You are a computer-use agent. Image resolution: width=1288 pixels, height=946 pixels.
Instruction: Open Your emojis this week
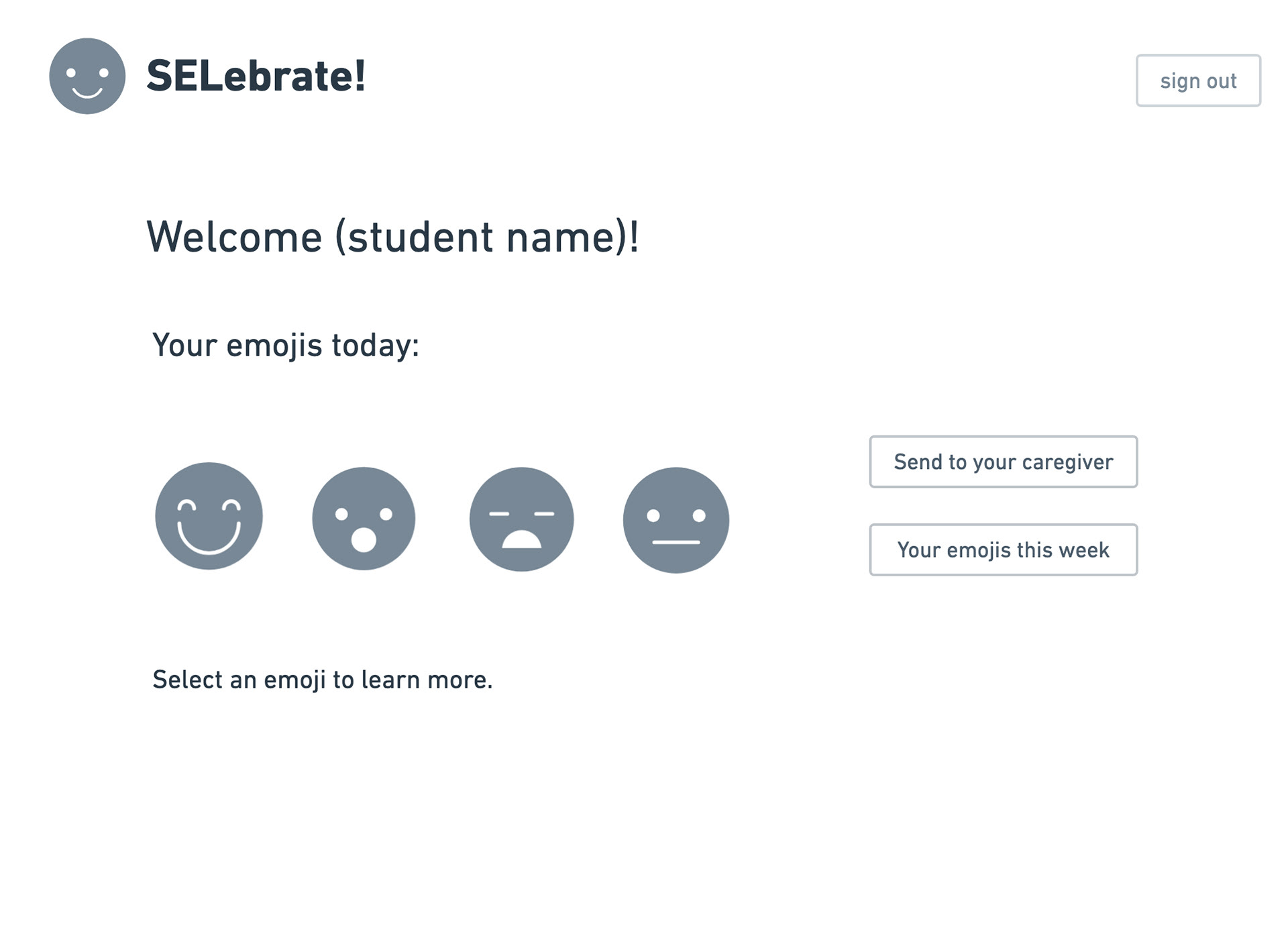pyautogui.click(x=1003, y=549)
